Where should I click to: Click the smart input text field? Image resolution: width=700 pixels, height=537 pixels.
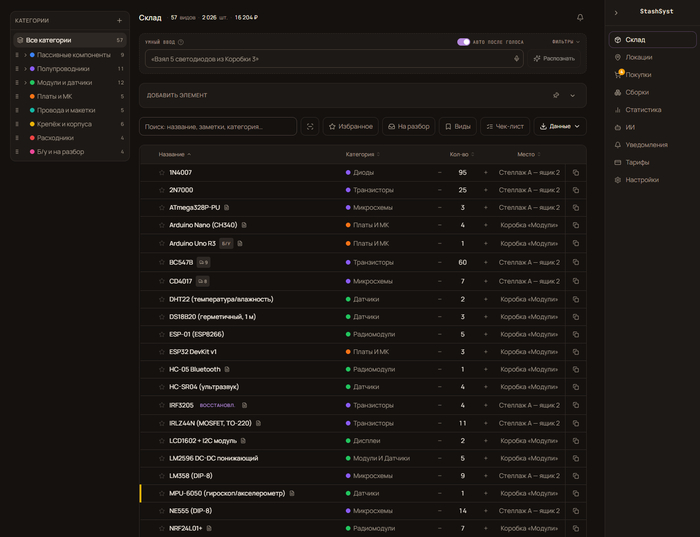pos(334,58)
